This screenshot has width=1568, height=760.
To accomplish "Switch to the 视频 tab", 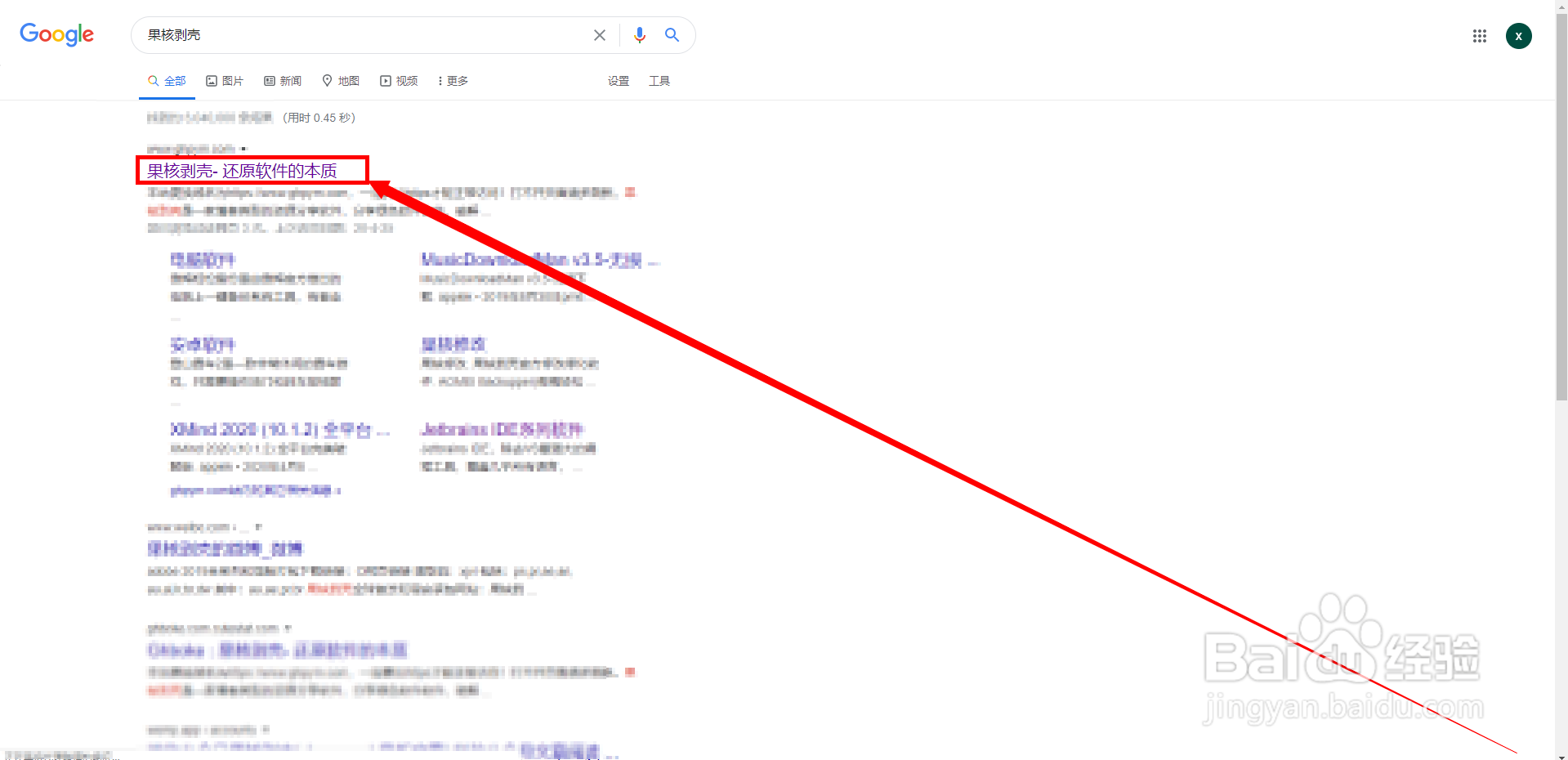I will point(399,81).
